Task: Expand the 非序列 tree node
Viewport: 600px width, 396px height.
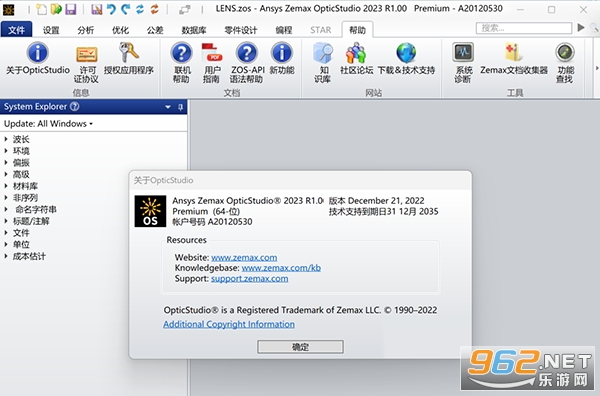Action: 6,197
